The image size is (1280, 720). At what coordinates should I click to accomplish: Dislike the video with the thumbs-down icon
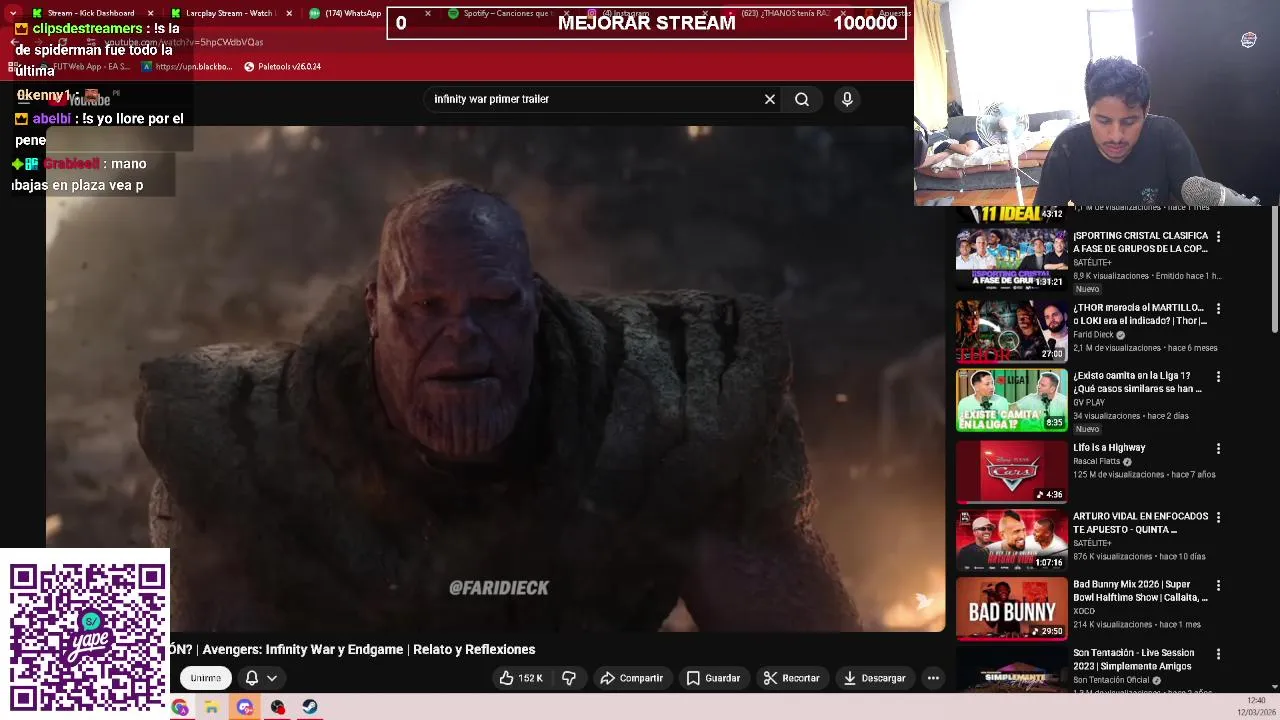[x=569, y=678]
